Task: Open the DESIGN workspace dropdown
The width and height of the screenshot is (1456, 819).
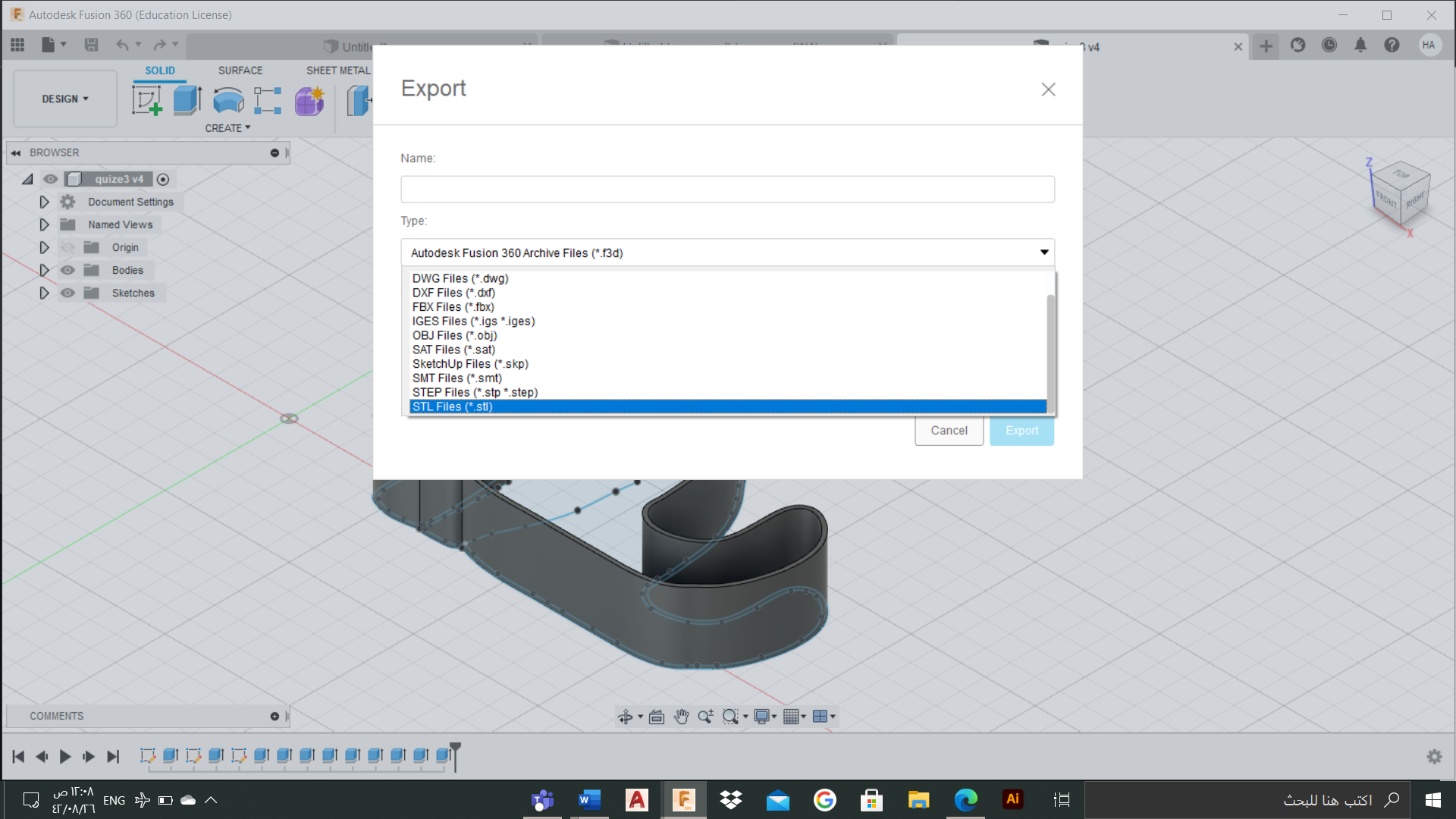Action: pyautogui.click(x=65, y=99)
